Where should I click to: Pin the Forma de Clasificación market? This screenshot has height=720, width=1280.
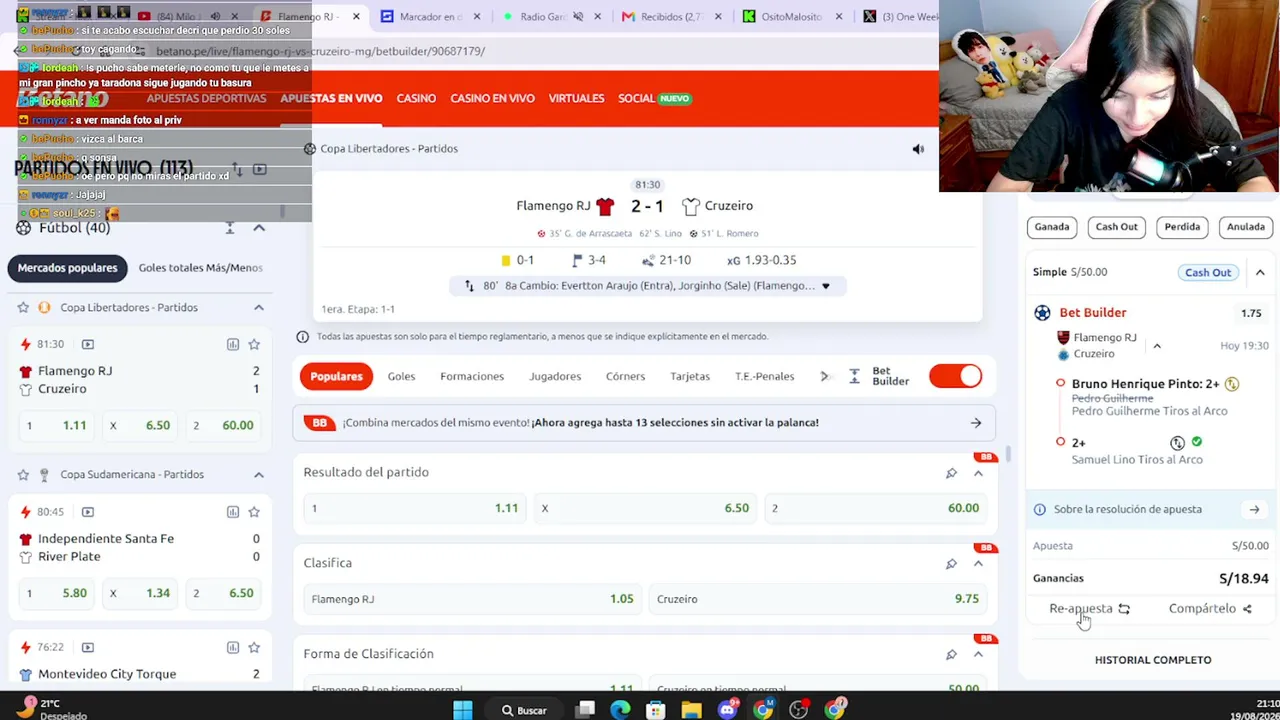[951, 654]
